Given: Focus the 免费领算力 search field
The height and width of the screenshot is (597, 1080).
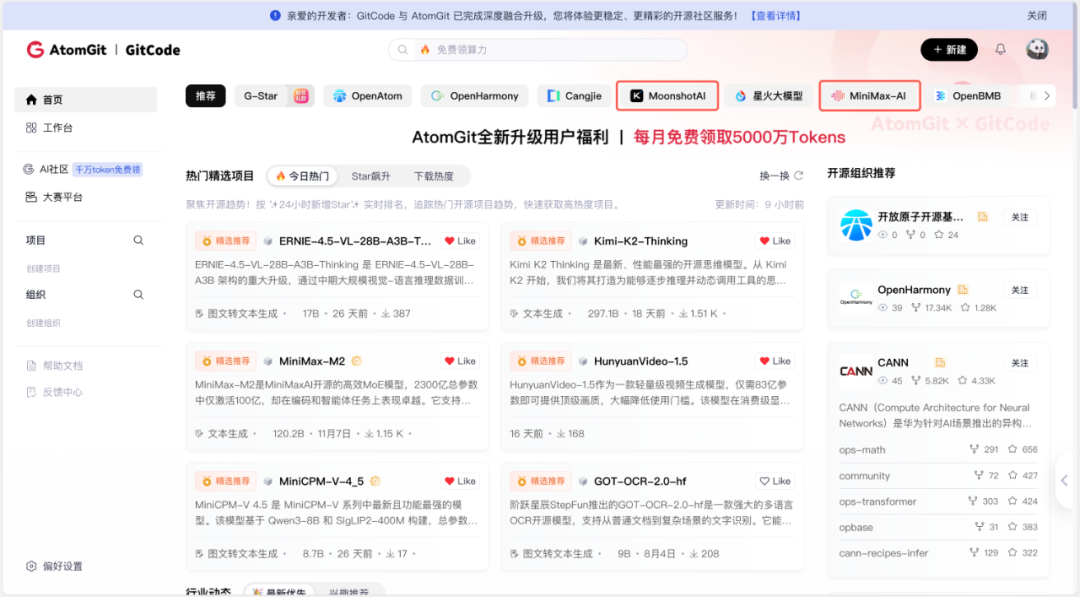Looking at the screenshot, I should 538,50.
